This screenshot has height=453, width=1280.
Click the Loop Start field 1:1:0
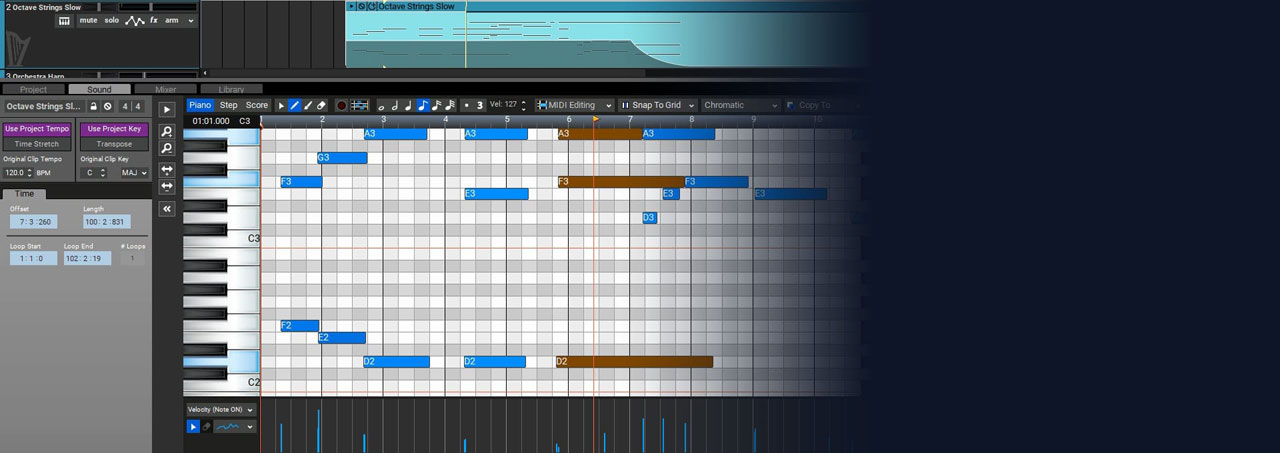point(33,258)
